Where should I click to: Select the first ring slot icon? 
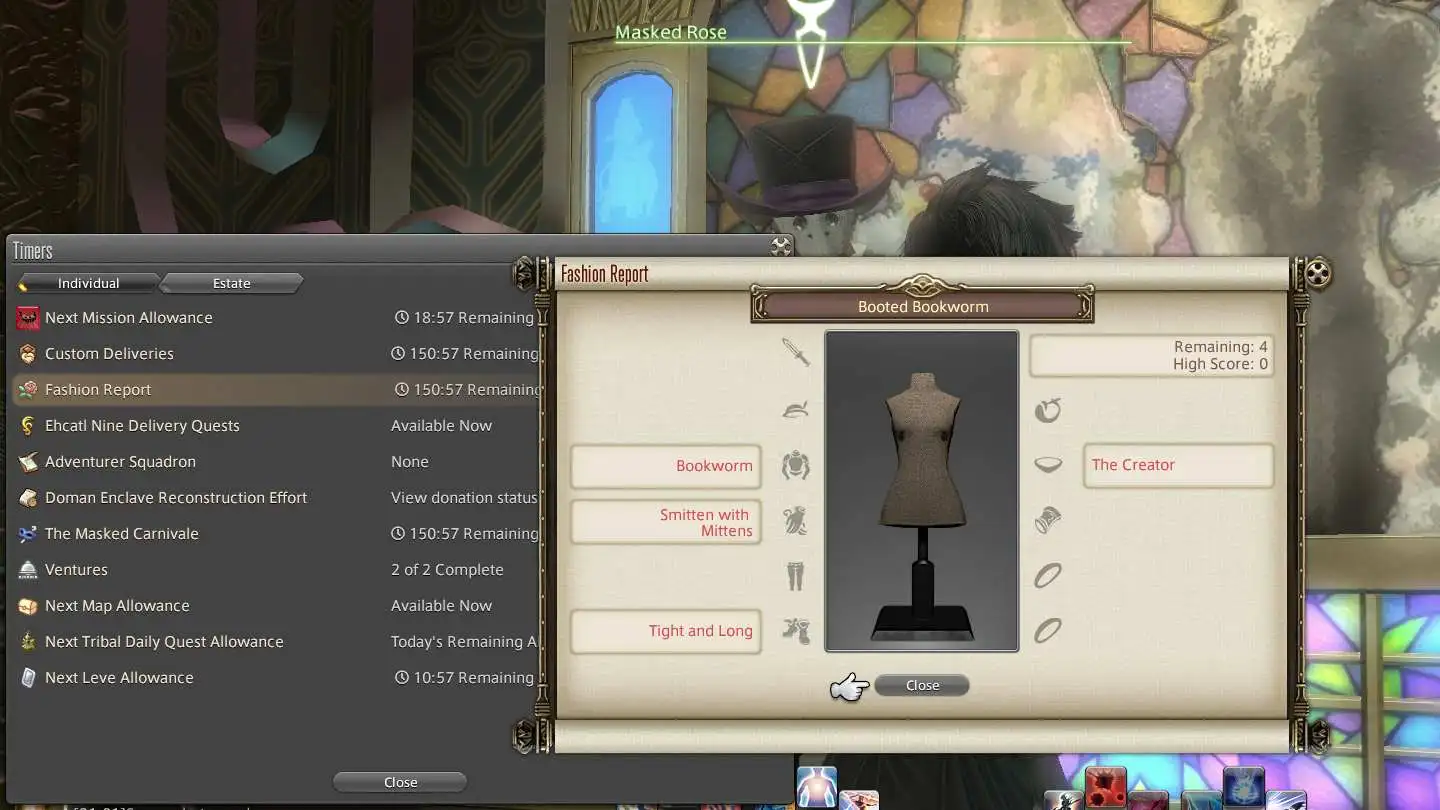tap(1047, 576)
